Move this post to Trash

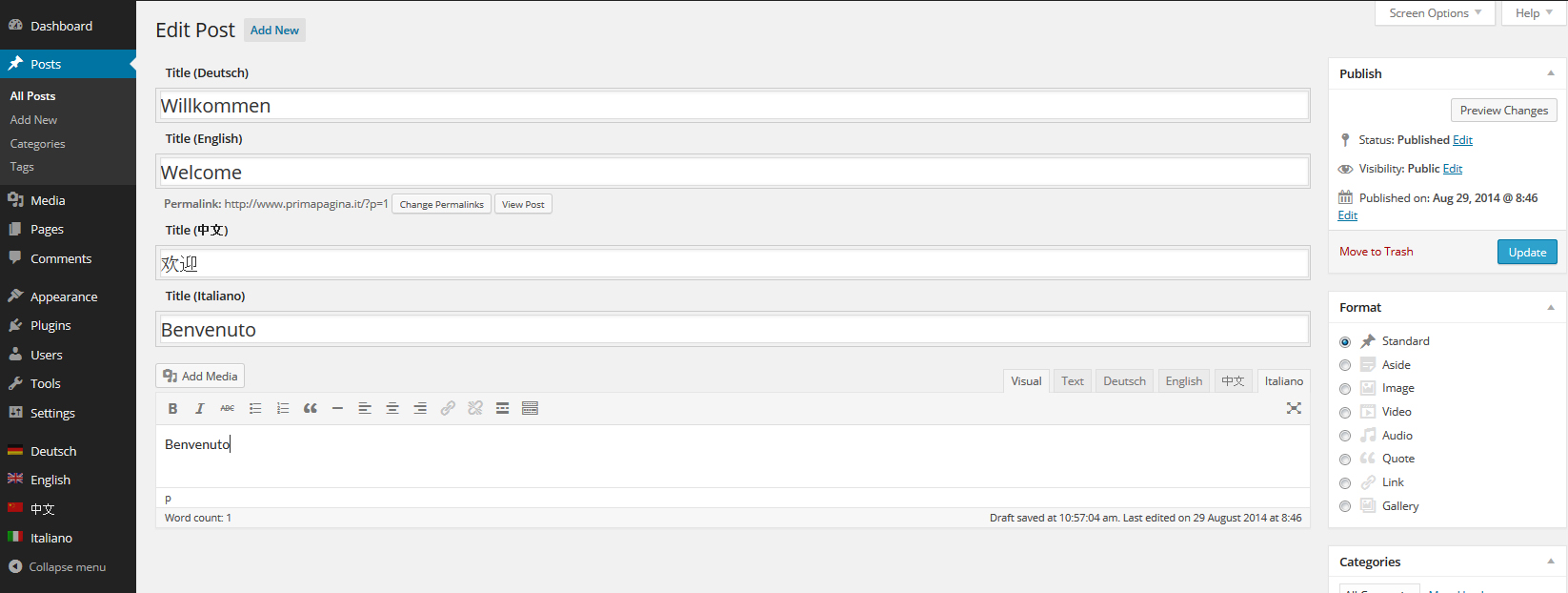tap(1376, 252)
